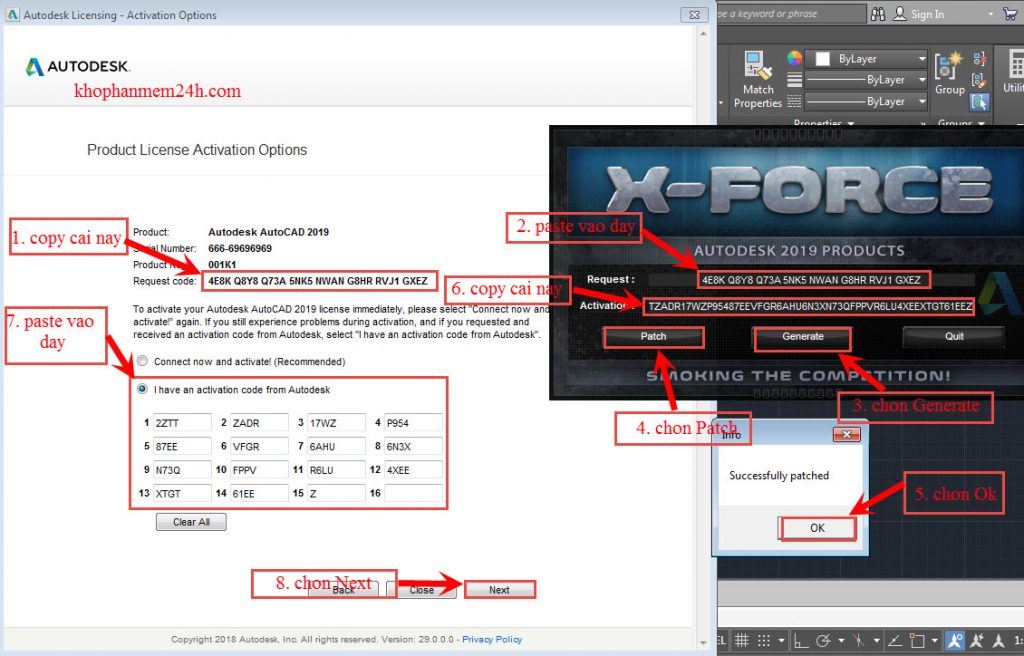This screenshot has width=1024, height=656.
Task: Open the Isometric Drafting plane arrow
Action: click(877, 640)
